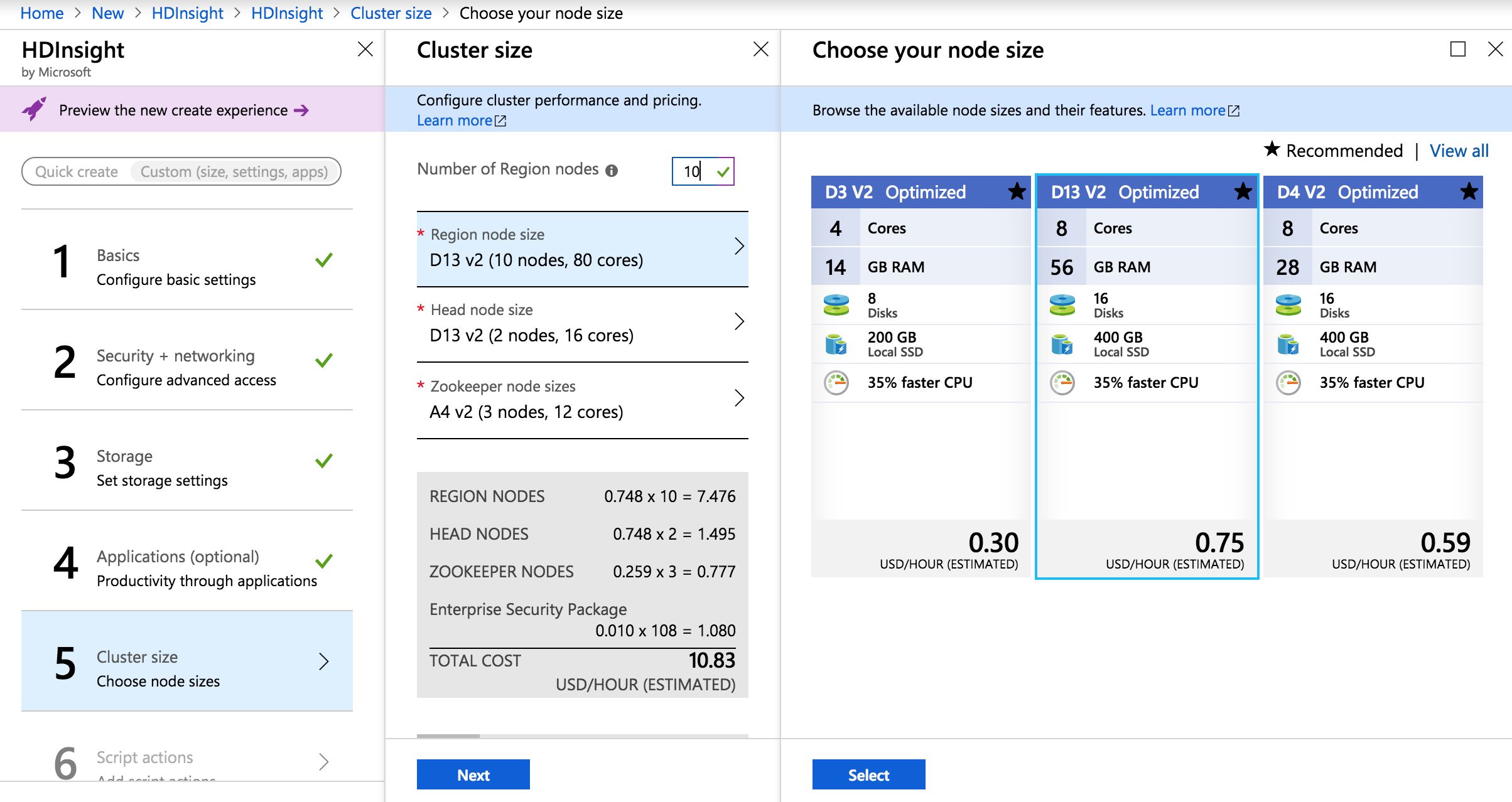Image resolution: width=1512 pixels, height=802 pixels.
Task: Click the Local SSD icon in D4 V2 card
Action: pyautogui.click(x=1288, y=344)
